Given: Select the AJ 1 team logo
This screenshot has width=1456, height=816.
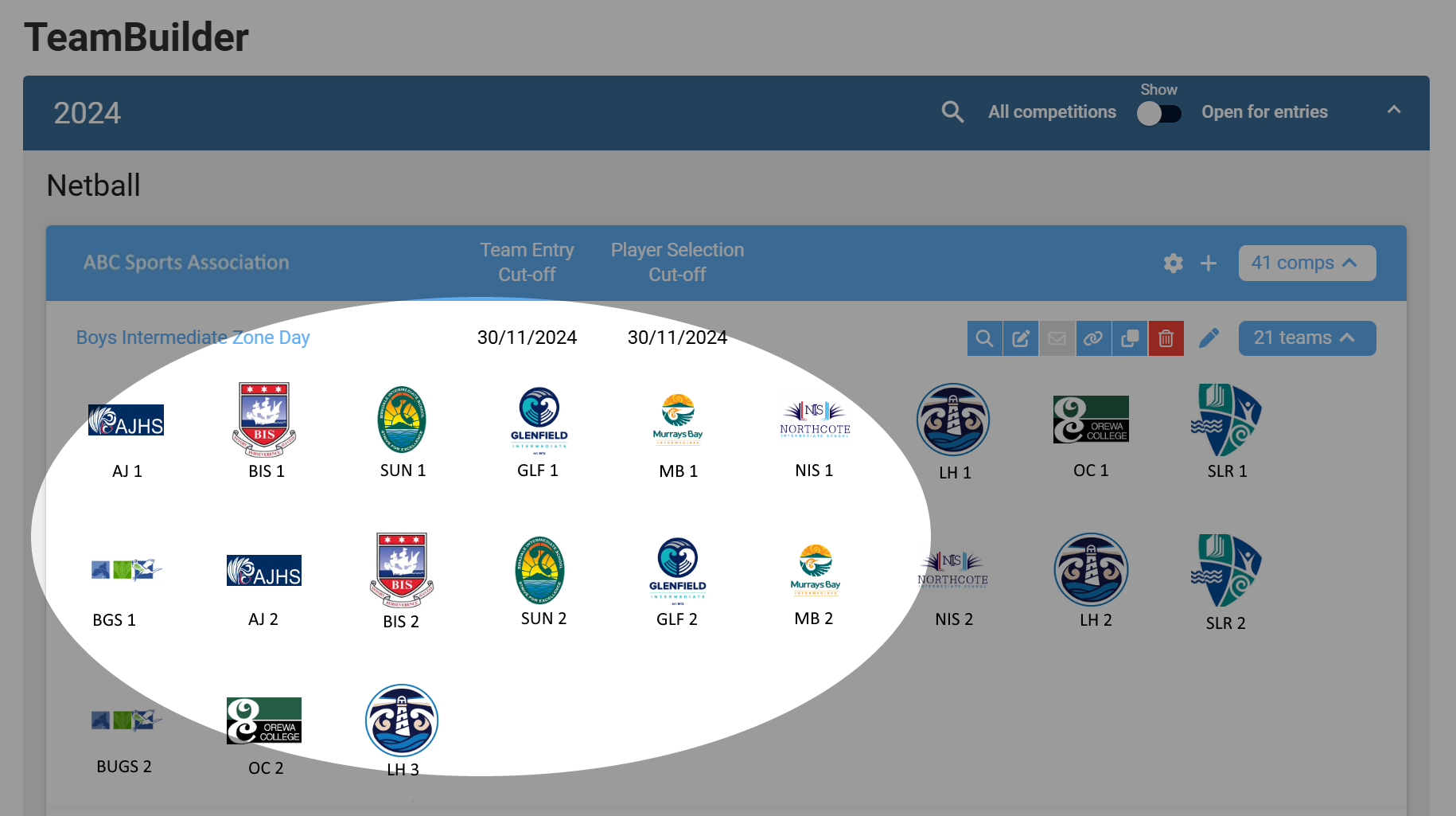Looking at the screenshot, I should pos(126,420).
